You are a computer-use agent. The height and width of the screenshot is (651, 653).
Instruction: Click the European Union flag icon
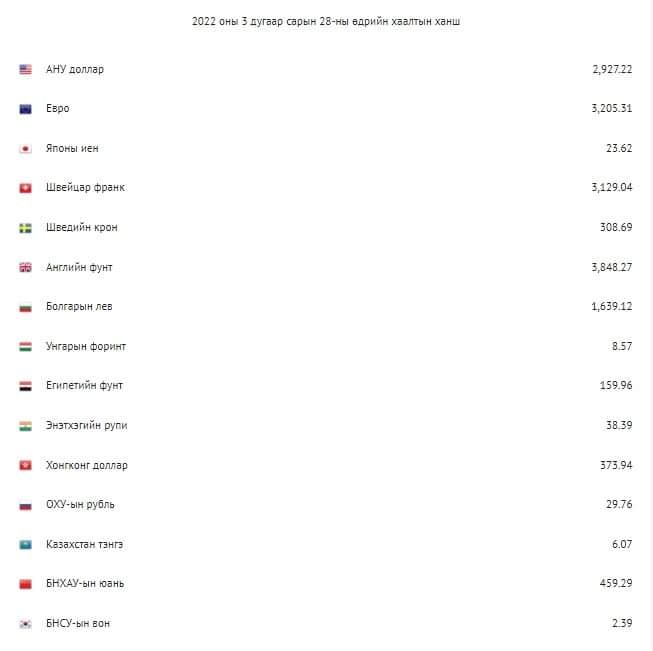(x=26, y=109)
